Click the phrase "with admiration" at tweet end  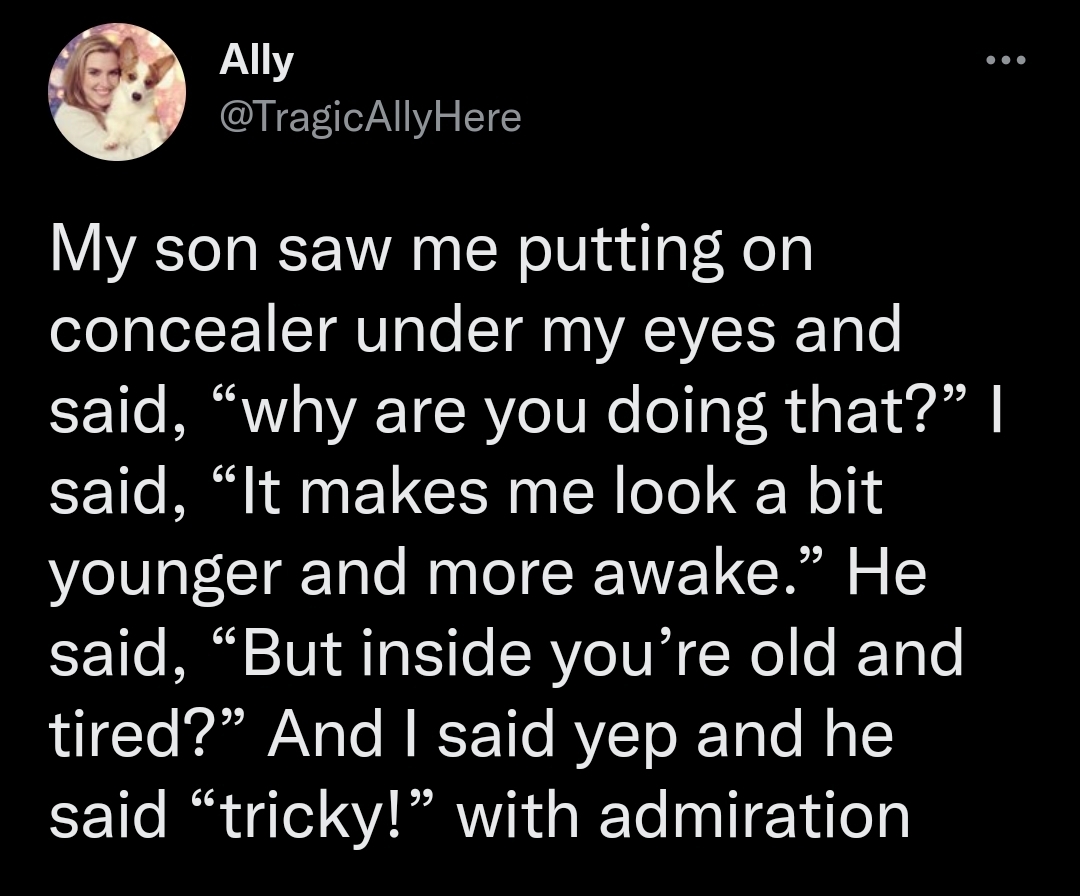[683, 816]
